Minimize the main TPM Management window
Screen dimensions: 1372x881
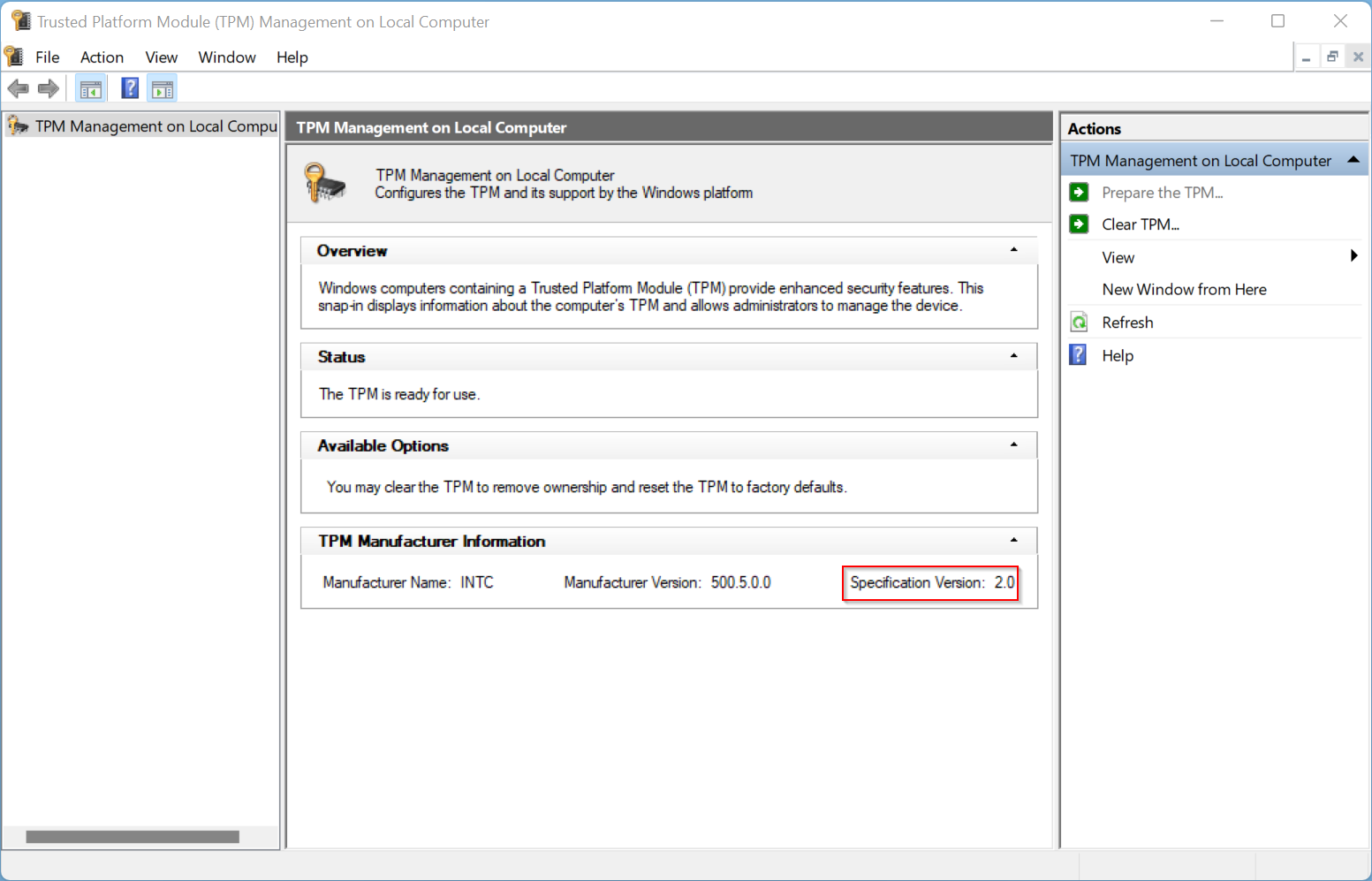click(1217, 21)
